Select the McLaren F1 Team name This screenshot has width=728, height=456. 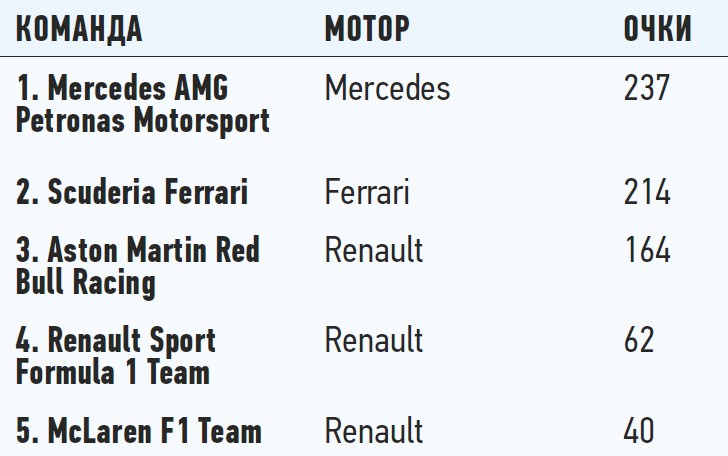[x=139, y=431]
